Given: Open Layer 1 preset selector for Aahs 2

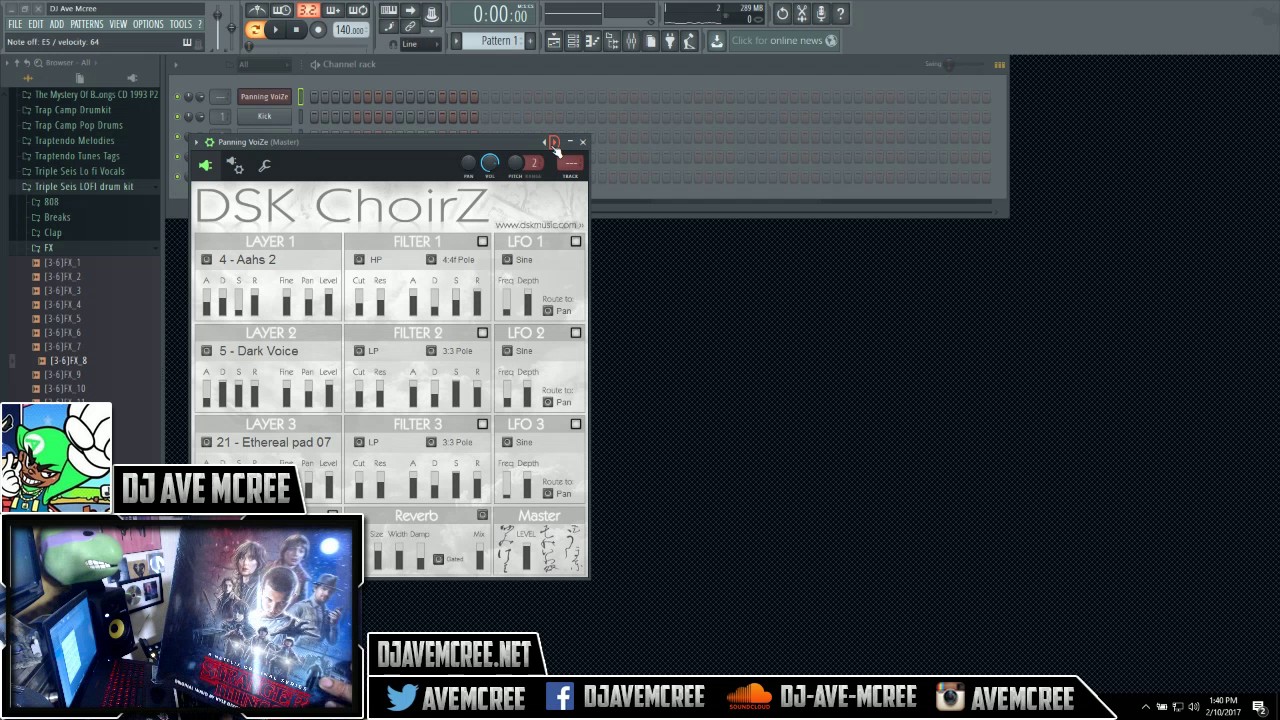Looking at the screenshot, I should pos(206,260).
